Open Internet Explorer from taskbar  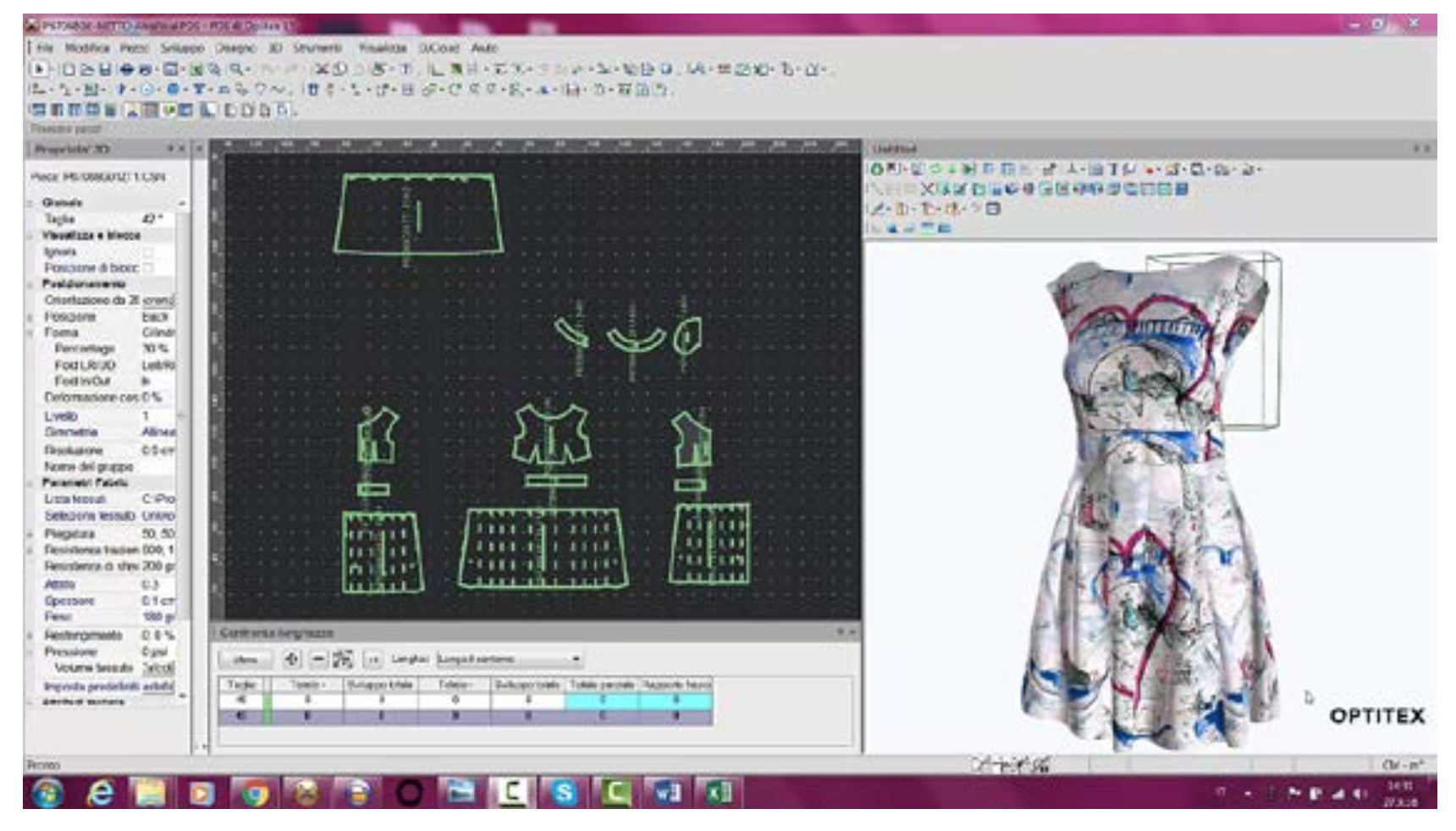[x=101, y=793]
